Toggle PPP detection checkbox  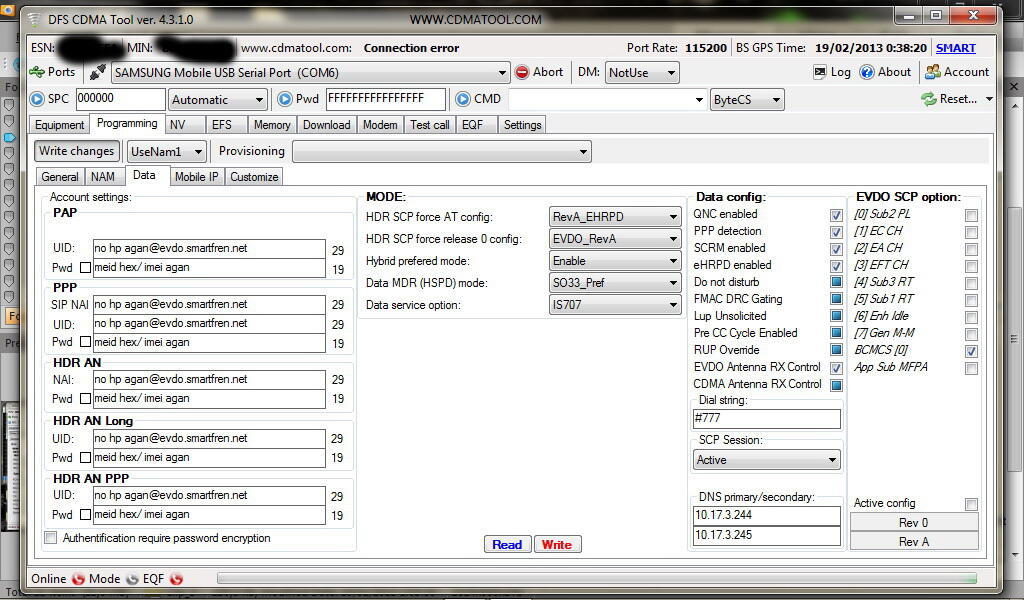836,232
